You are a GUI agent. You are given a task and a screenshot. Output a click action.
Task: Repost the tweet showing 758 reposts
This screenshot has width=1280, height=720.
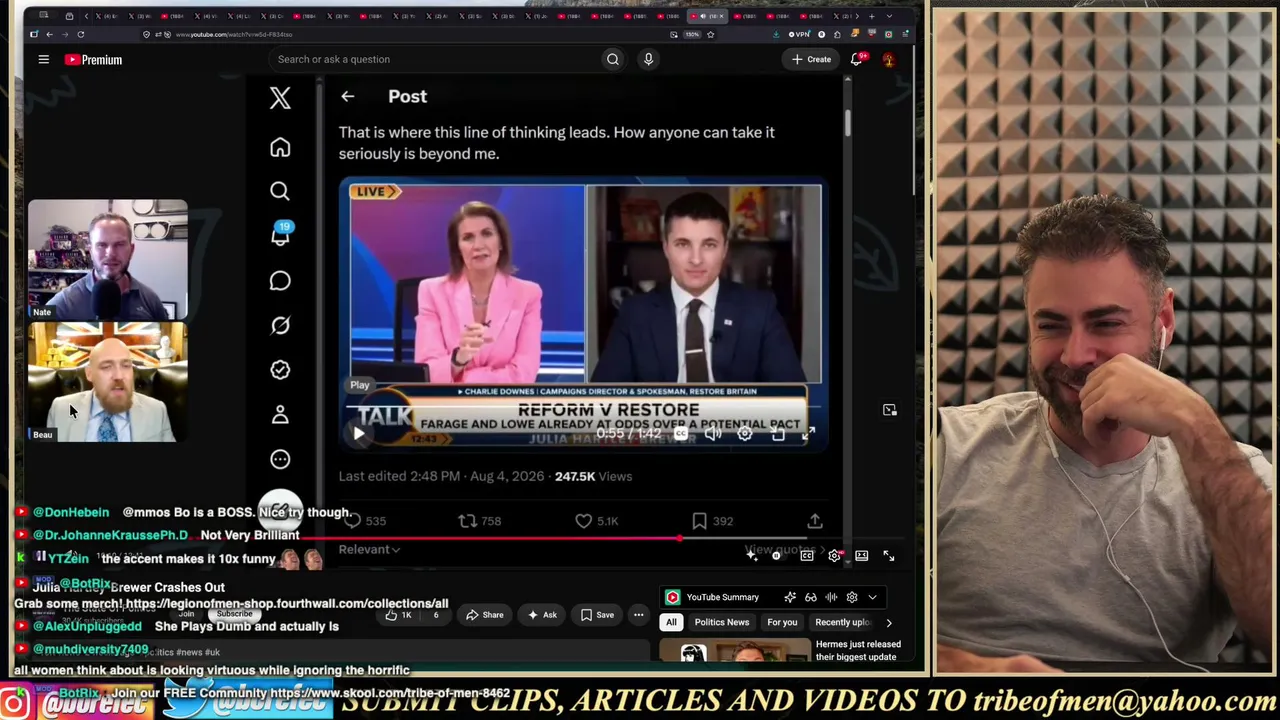(479, 521)
